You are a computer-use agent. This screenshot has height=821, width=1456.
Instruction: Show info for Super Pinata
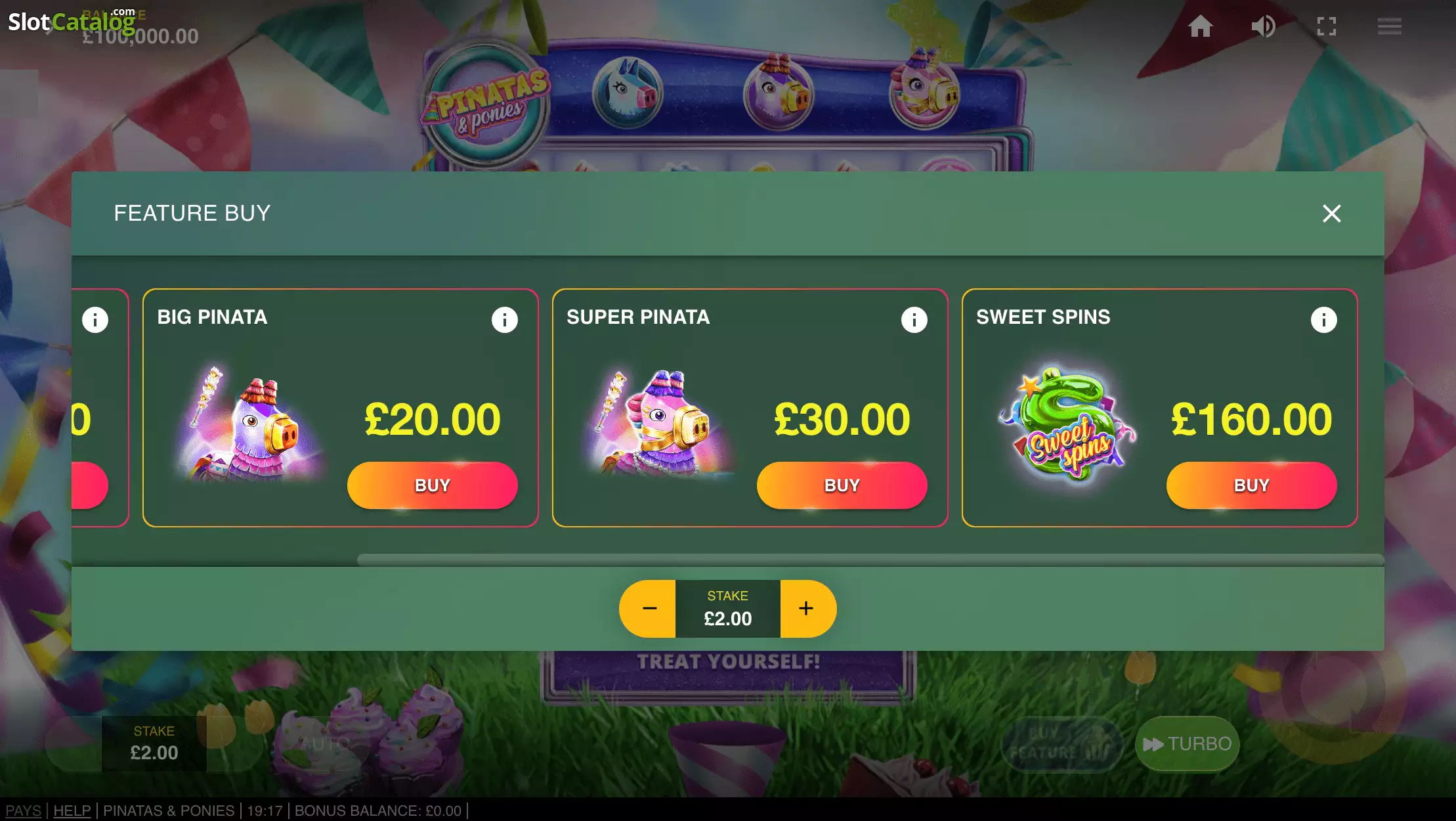pos(914,320)
